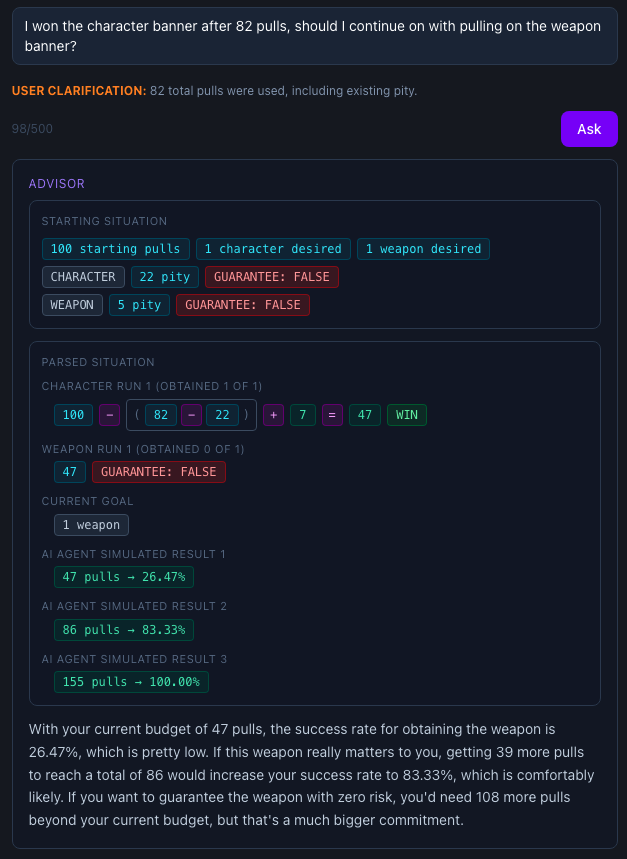Click the GUARANTEE: FALSE chip in CHARACTER row
Image resolution: width=627 pixels, height=859 pixels.
pos(272,277)
